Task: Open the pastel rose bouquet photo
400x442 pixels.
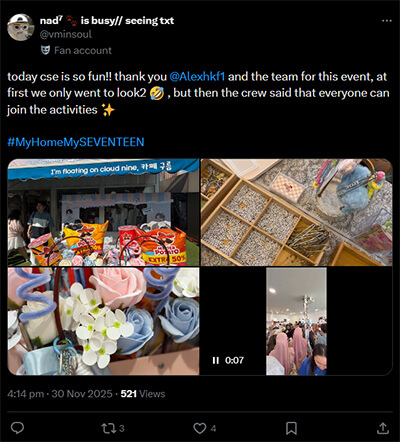Action: click(103, 321)
